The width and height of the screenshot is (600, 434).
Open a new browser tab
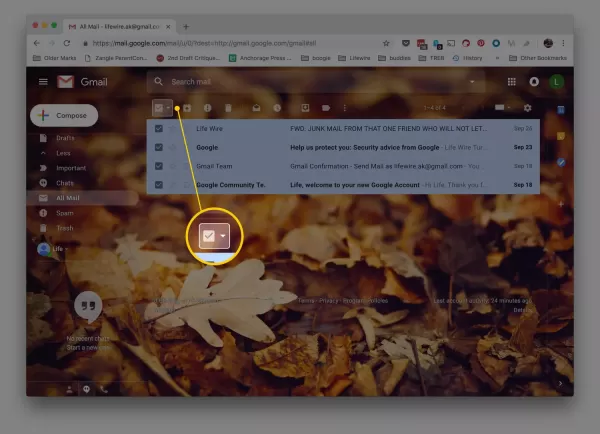186,27
